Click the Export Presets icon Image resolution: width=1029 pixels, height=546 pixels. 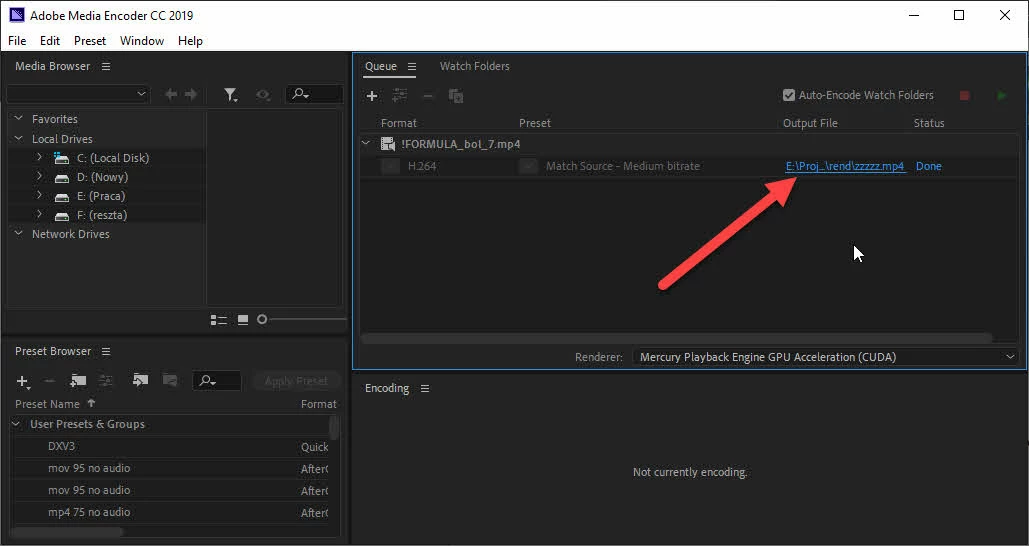point(169,381)
